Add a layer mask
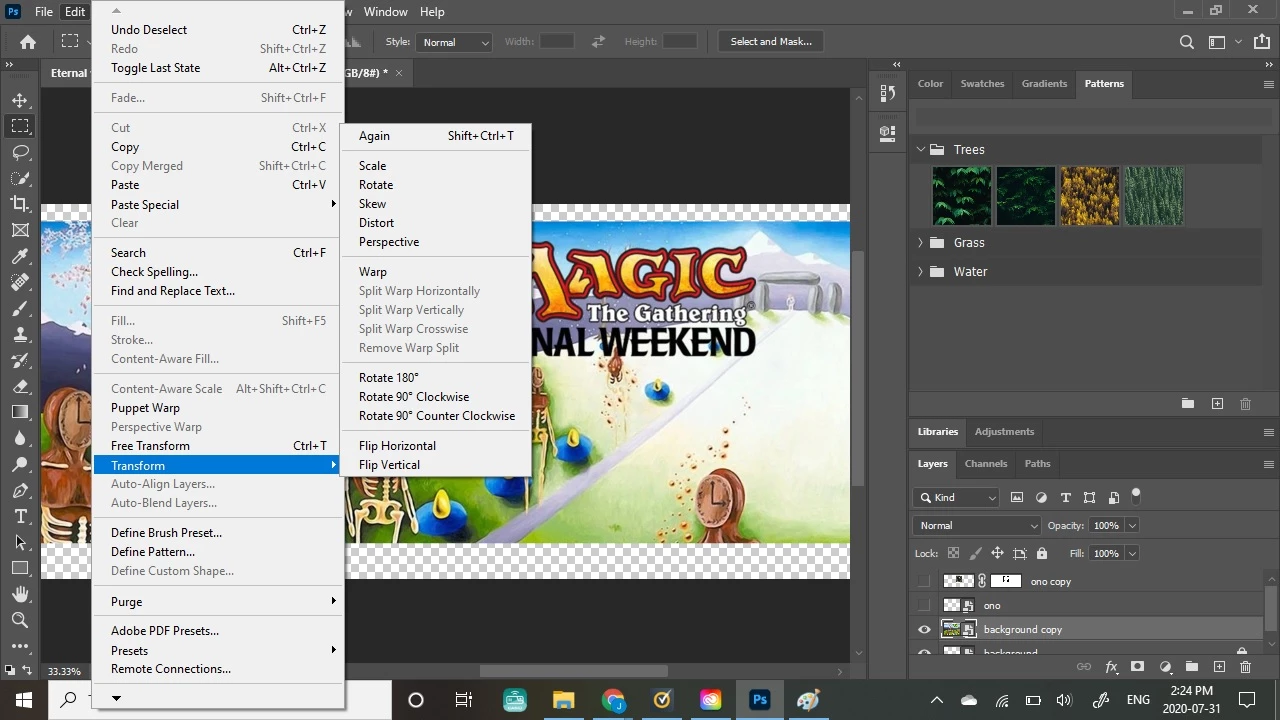Viewport: 1280px width, 720px height. tap(1137, 667)
